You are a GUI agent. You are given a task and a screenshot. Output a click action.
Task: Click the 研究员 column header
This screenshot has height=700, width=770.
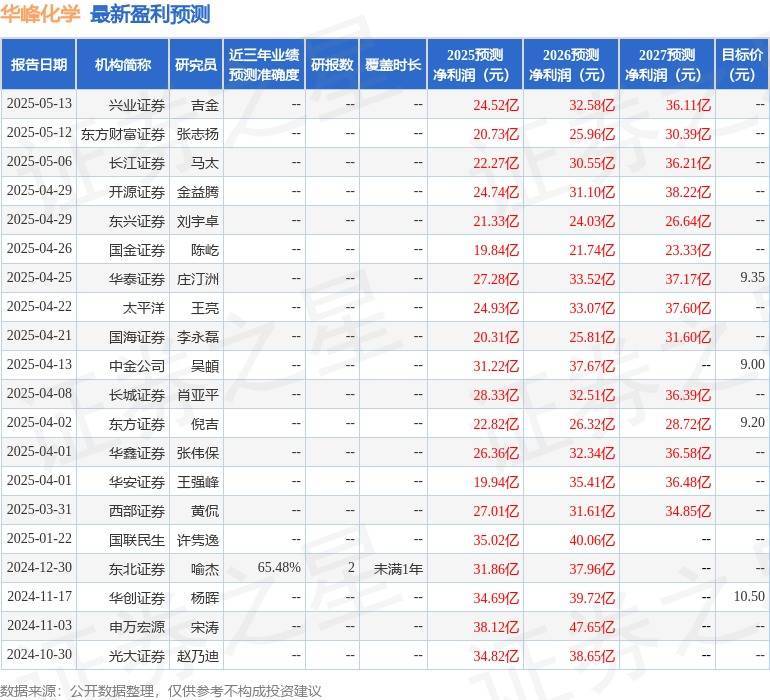pos(195,65)
